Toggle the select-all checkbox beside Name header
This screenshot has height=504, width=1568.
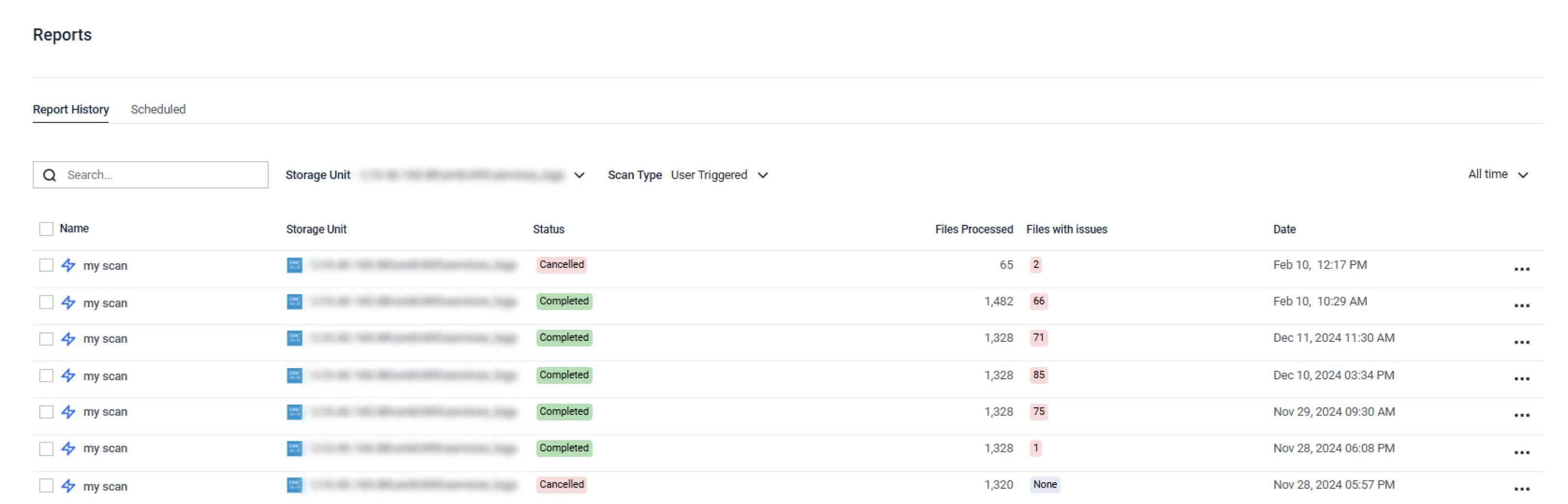46,229
